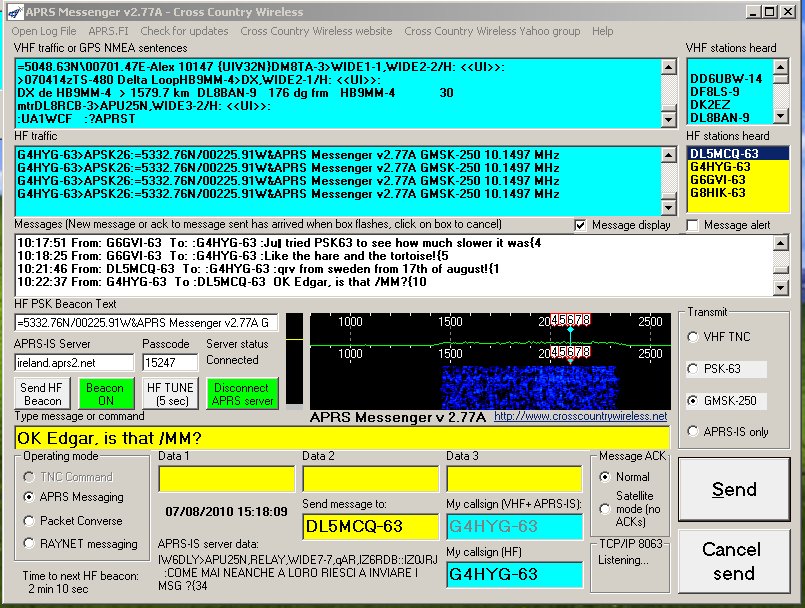Image resolution: width=805 pixels, height=608 pixels.
Task: Click the hare and the tortoise message
Action: point(233,256)
